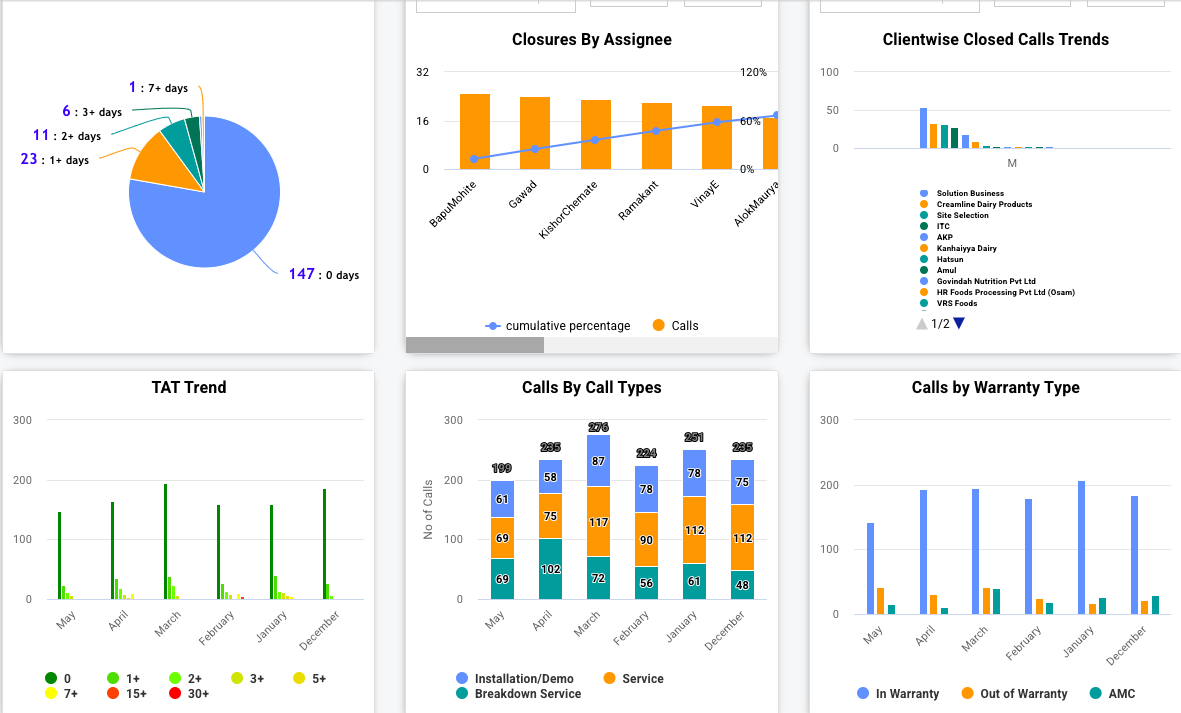Toggle AMC legend series
This screenshot has width=1181, height=713.
pos(1112,693)
